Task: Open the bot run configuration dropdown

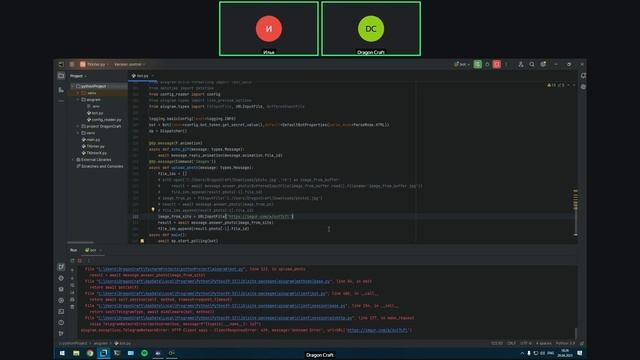Action: pyautogui.click(x=462, y=64)
